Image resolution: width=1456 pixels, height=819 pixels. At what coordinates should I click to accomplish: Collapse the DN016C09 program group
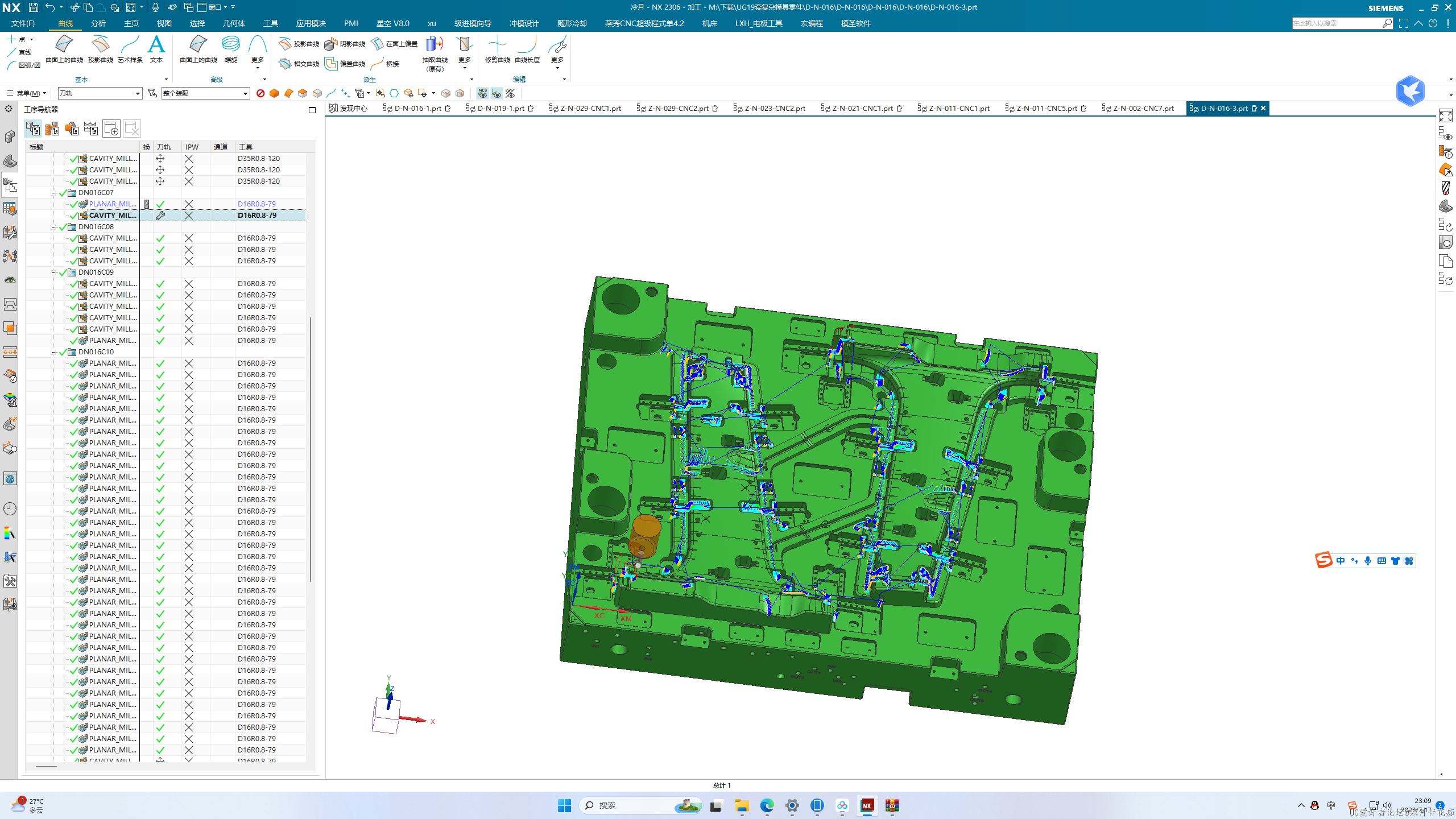point(53,272)
